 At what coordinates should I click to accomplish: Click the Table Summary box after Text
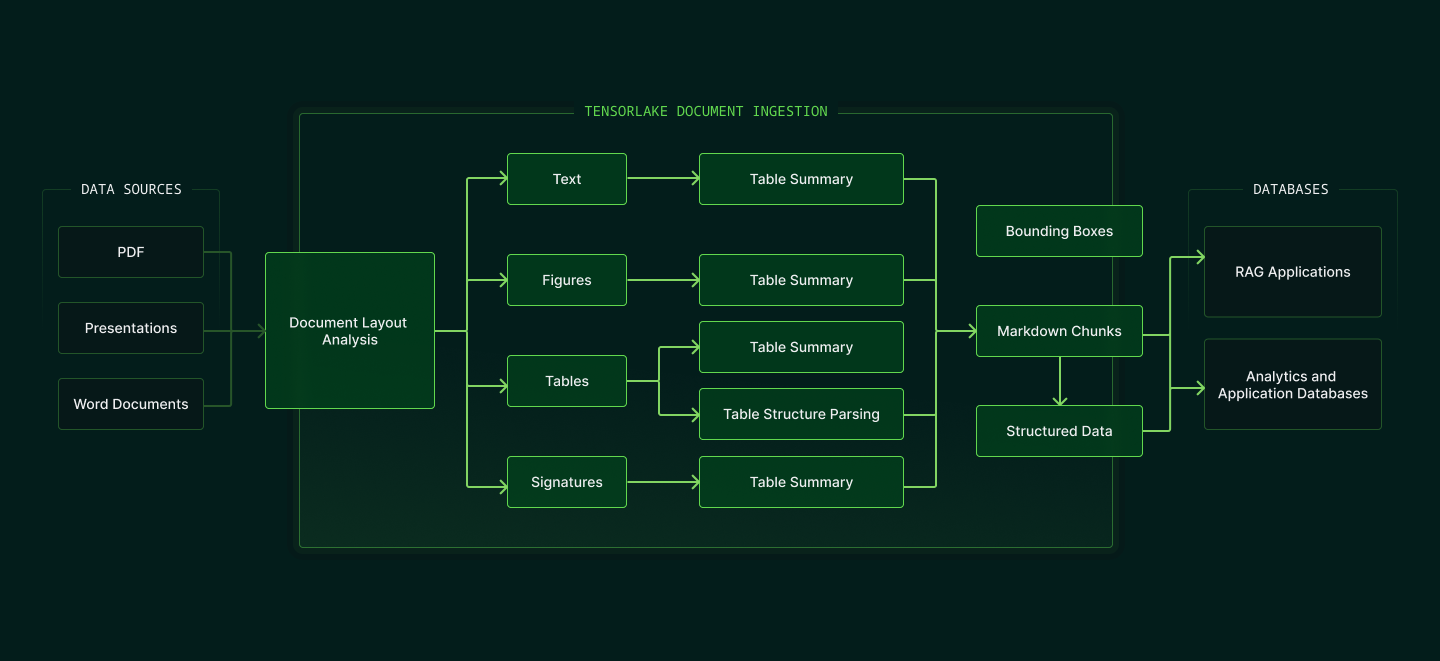(x=801, y=179)
